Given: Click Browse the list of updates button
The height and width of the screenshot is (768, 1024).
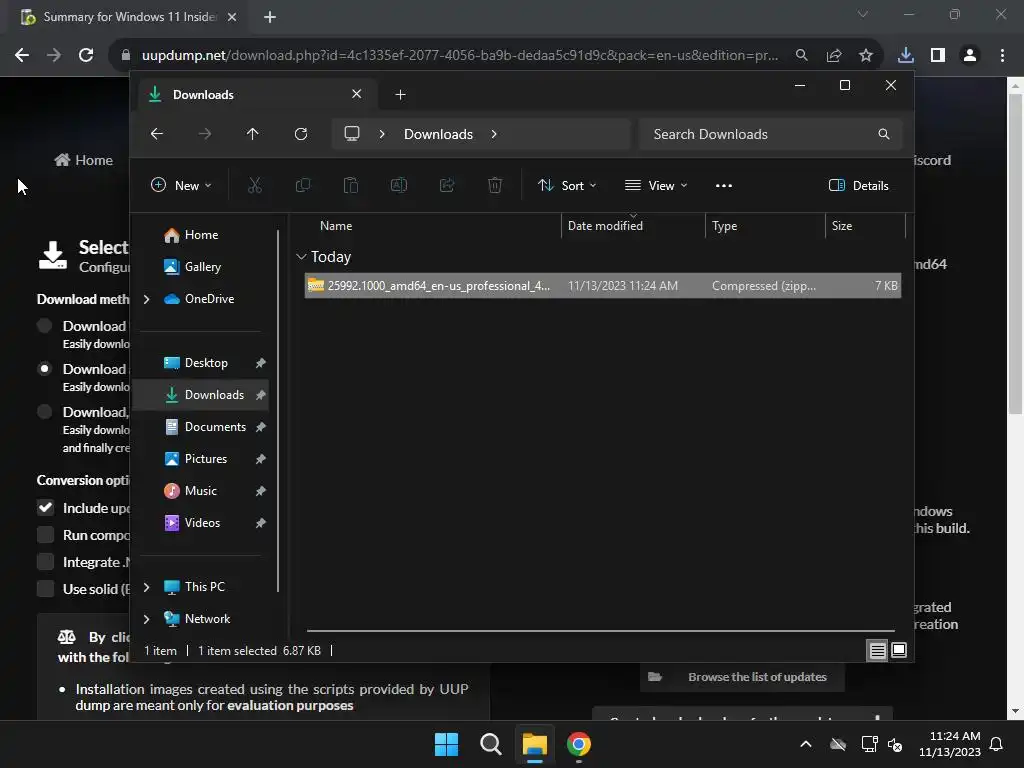Looking at the screenshot, I should coord(743,677).
